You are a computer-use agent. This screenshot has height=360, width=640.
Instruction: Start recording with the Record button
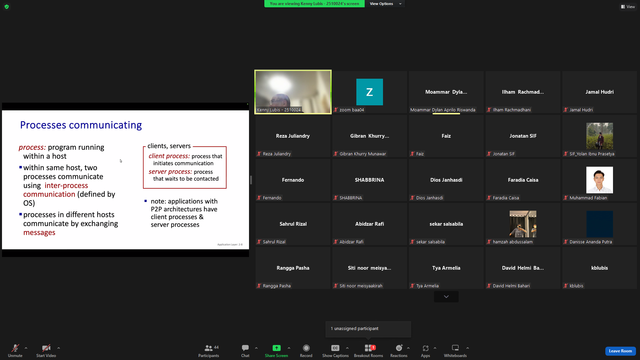coord(306,350)
